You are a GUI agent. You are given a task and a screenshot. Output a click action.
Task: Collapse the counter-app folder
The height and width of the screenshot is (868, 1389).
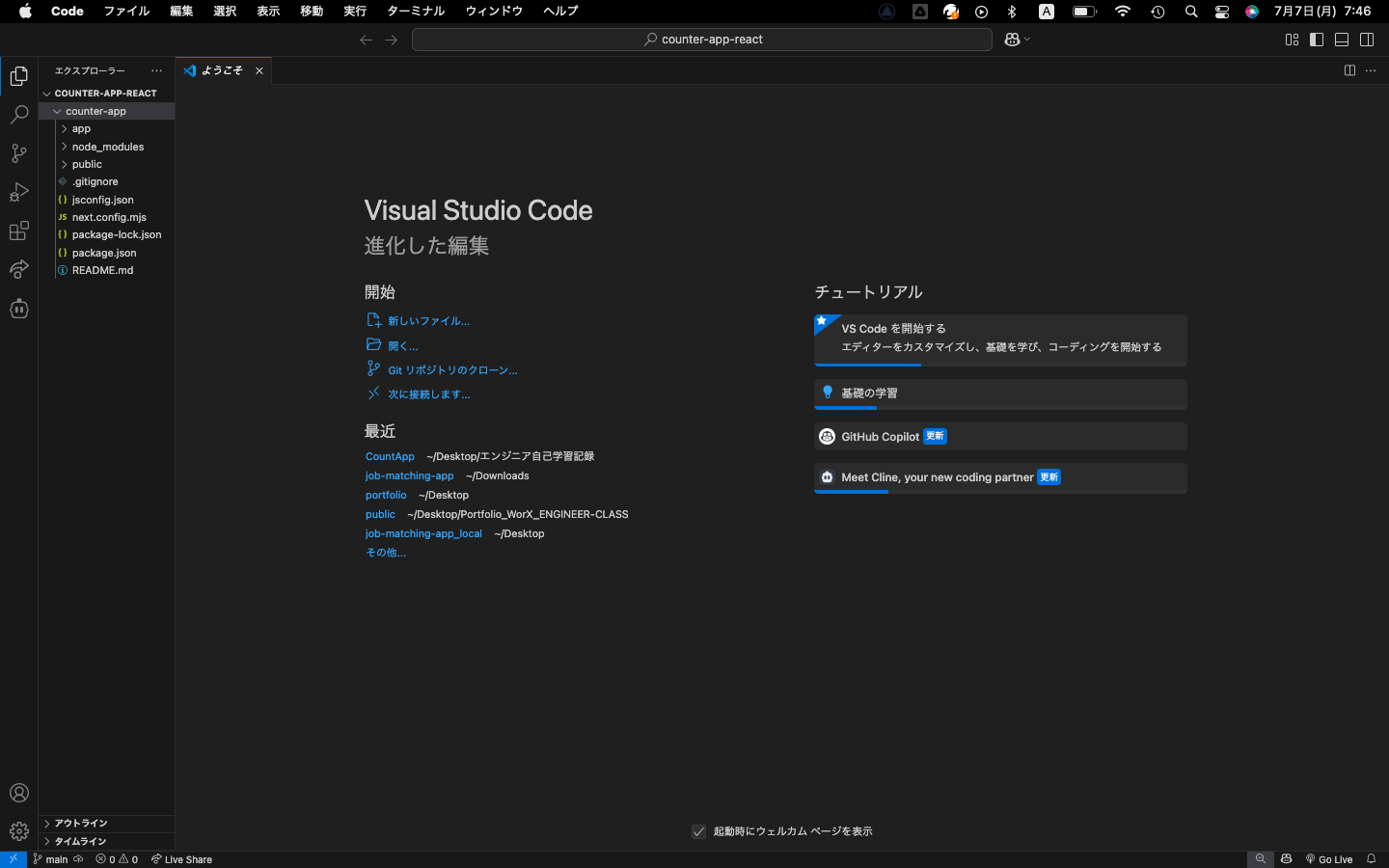pyautogui.click(x=106, y=111)
